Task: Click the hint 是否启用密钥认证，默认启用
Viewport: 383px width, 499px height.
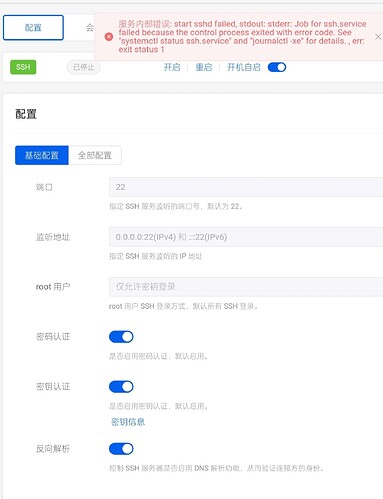Action: pos(159,406)
